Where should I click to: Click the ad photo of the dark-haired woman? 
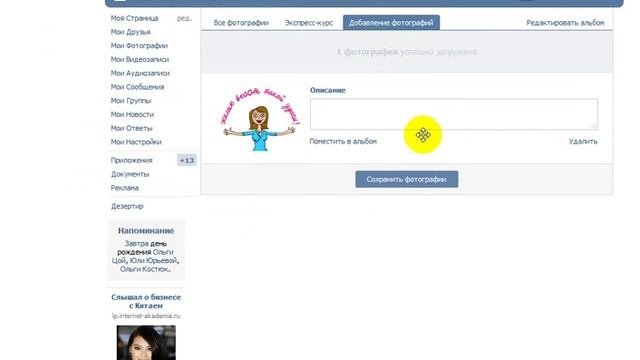click(x=146, y=342)
